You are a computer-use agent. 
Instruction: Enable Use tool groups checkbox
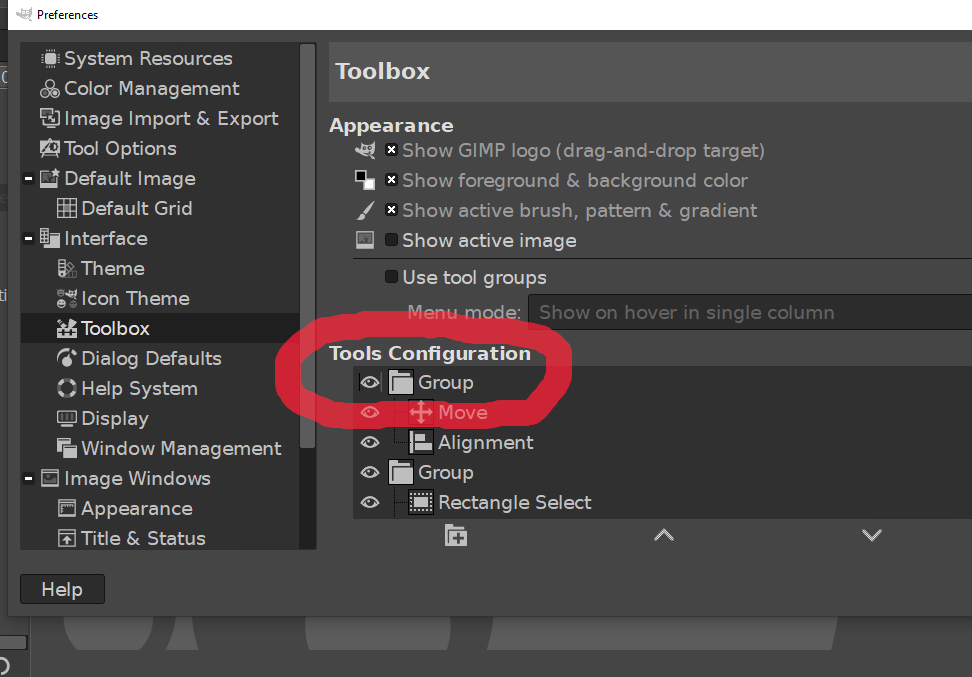pos(391,277)
